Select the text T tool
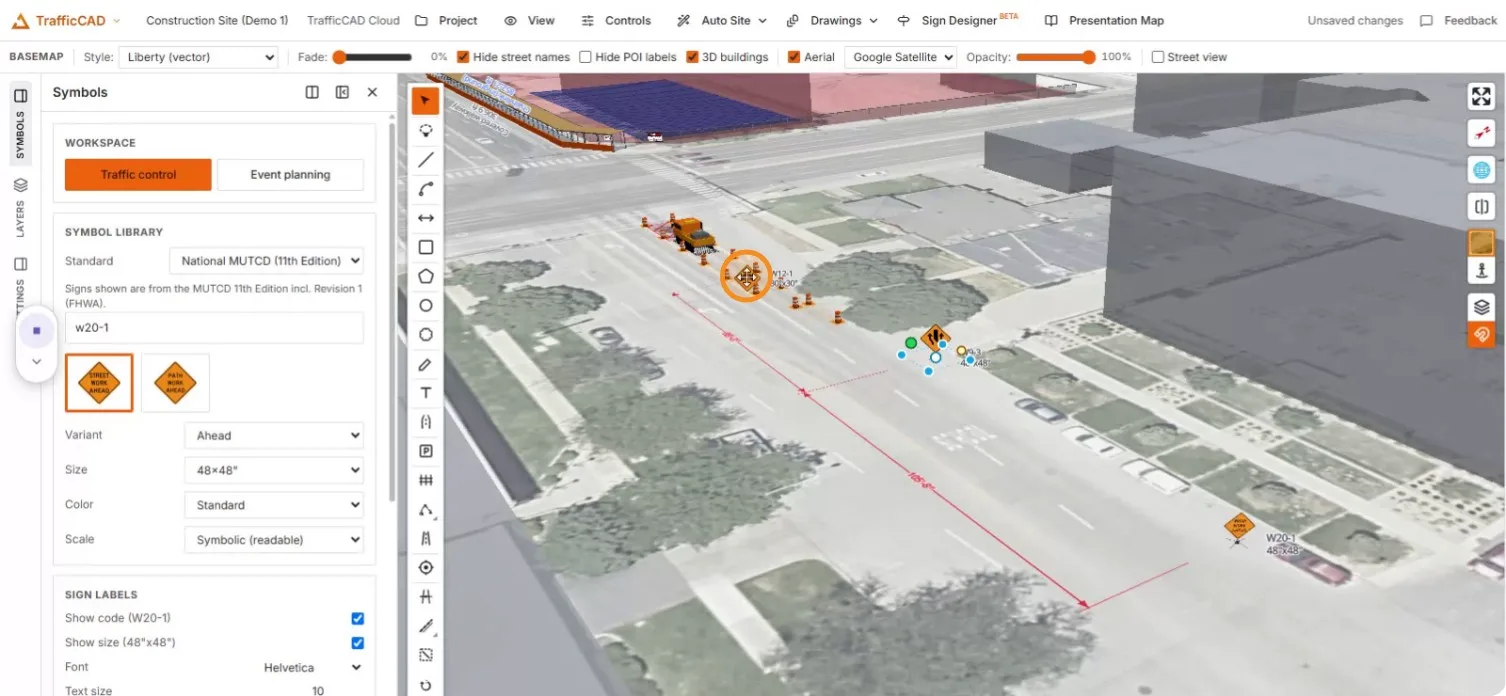1506x696 pixels. tap(426, 393)
